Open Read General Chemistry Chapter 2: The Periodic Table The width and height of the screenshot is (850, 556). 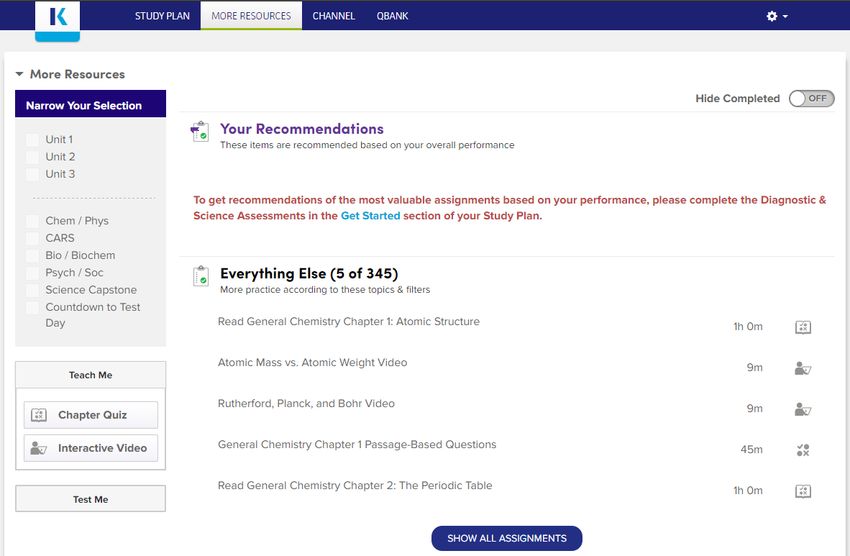pyautogui.click(x=355, y=486)
